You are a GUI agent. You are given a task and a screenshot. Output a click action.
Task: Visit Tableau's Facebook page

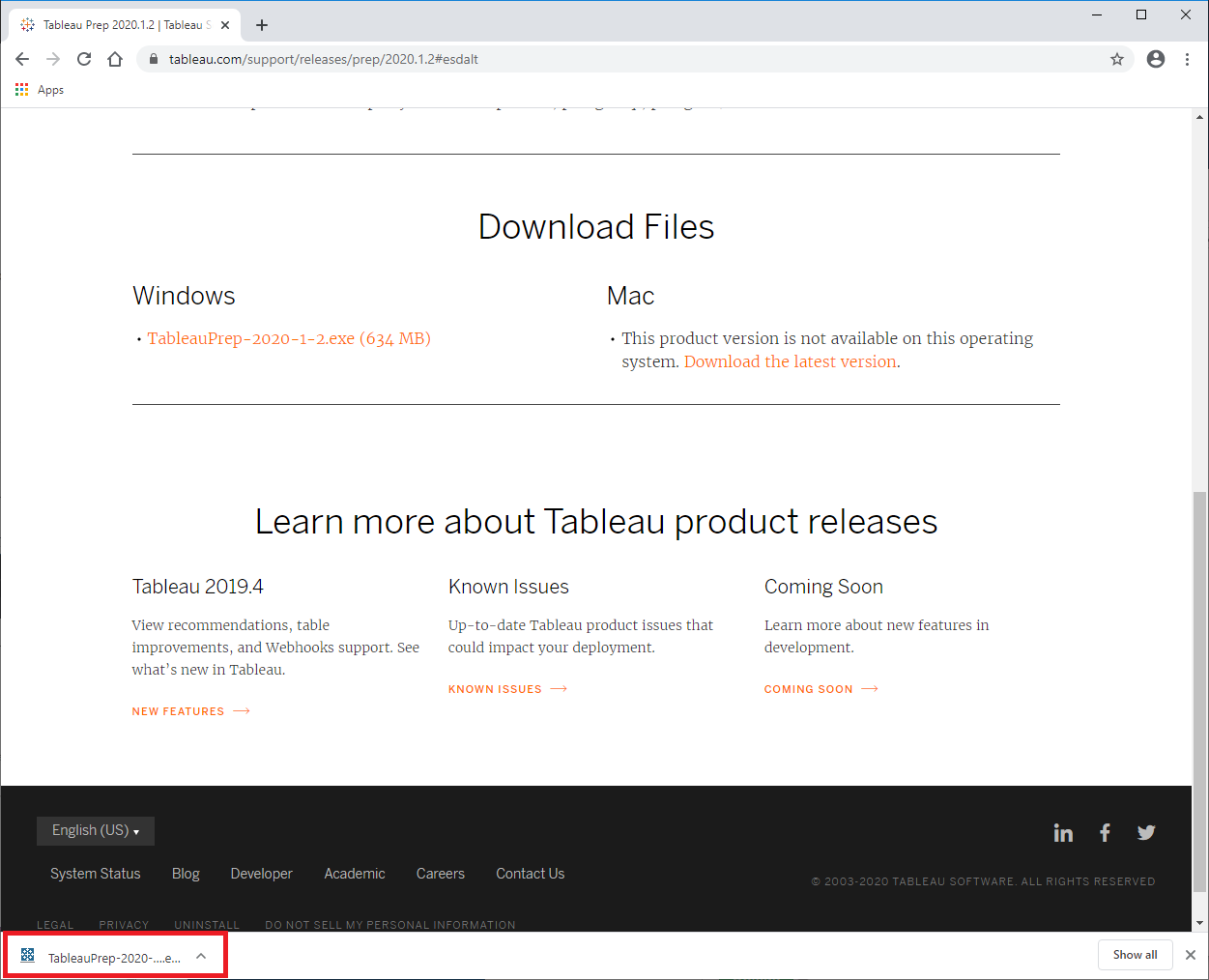point(1105,832)
